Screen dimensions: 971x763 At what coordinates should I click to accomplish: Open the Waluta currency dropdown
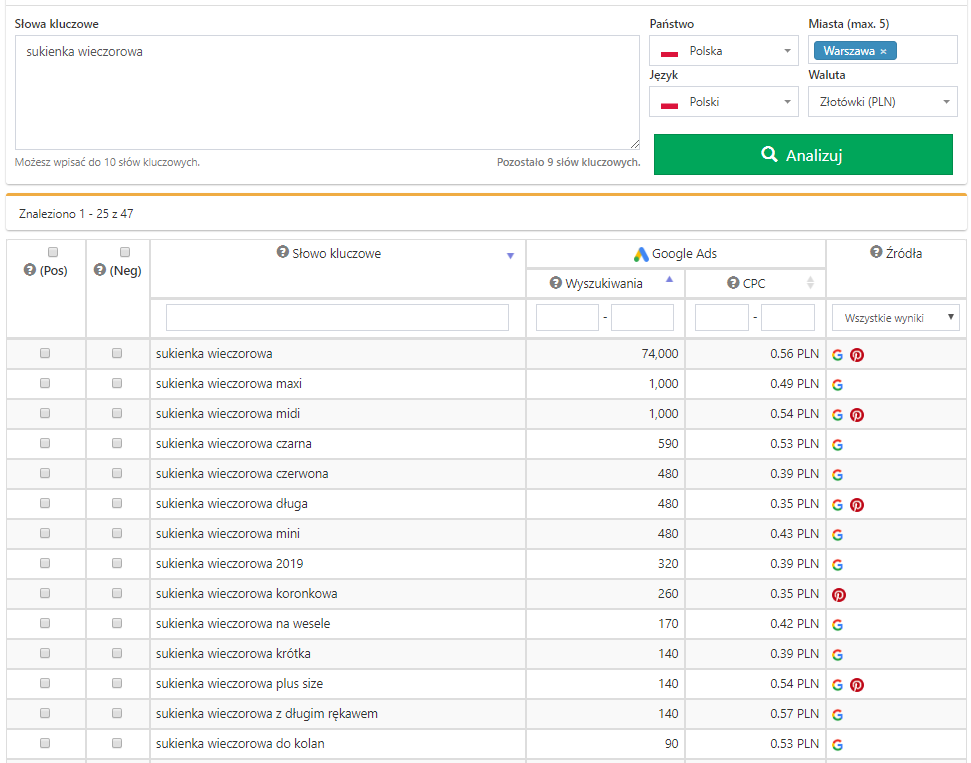click(x=882, y=102)
